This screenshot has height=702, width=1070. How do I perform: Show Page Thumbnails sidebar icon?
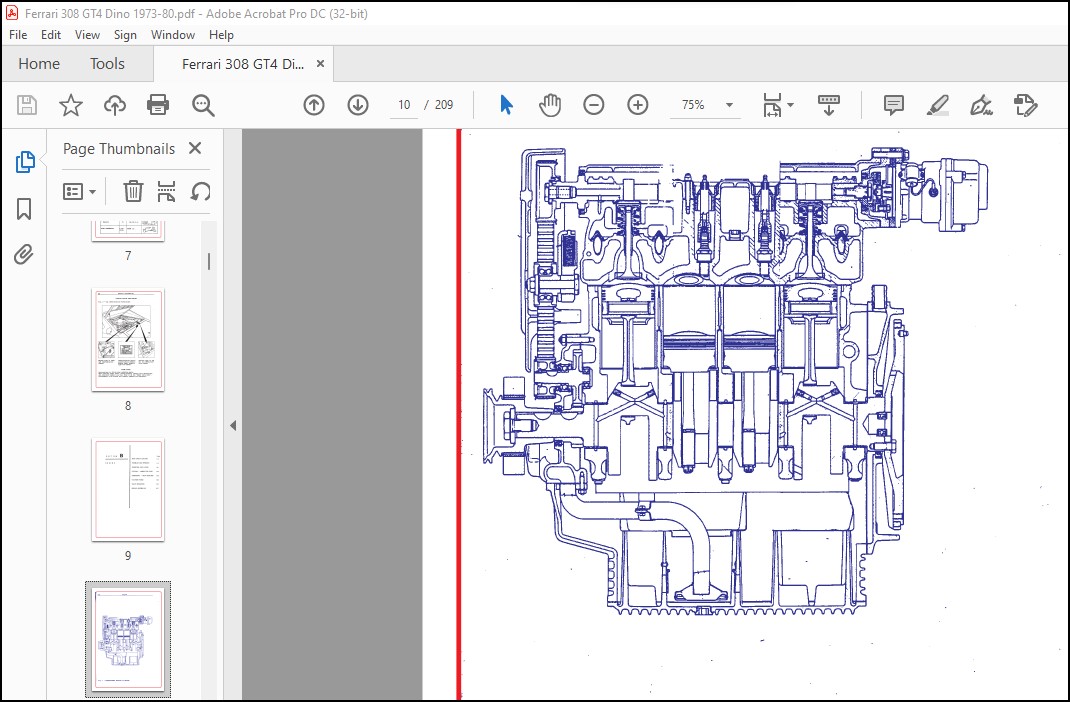pyautogui.click(x=25, y=162)
